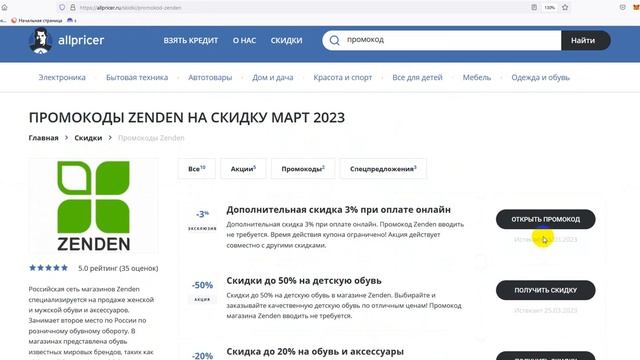
Task: Open the Мебель category
Action: coord(477,77)
